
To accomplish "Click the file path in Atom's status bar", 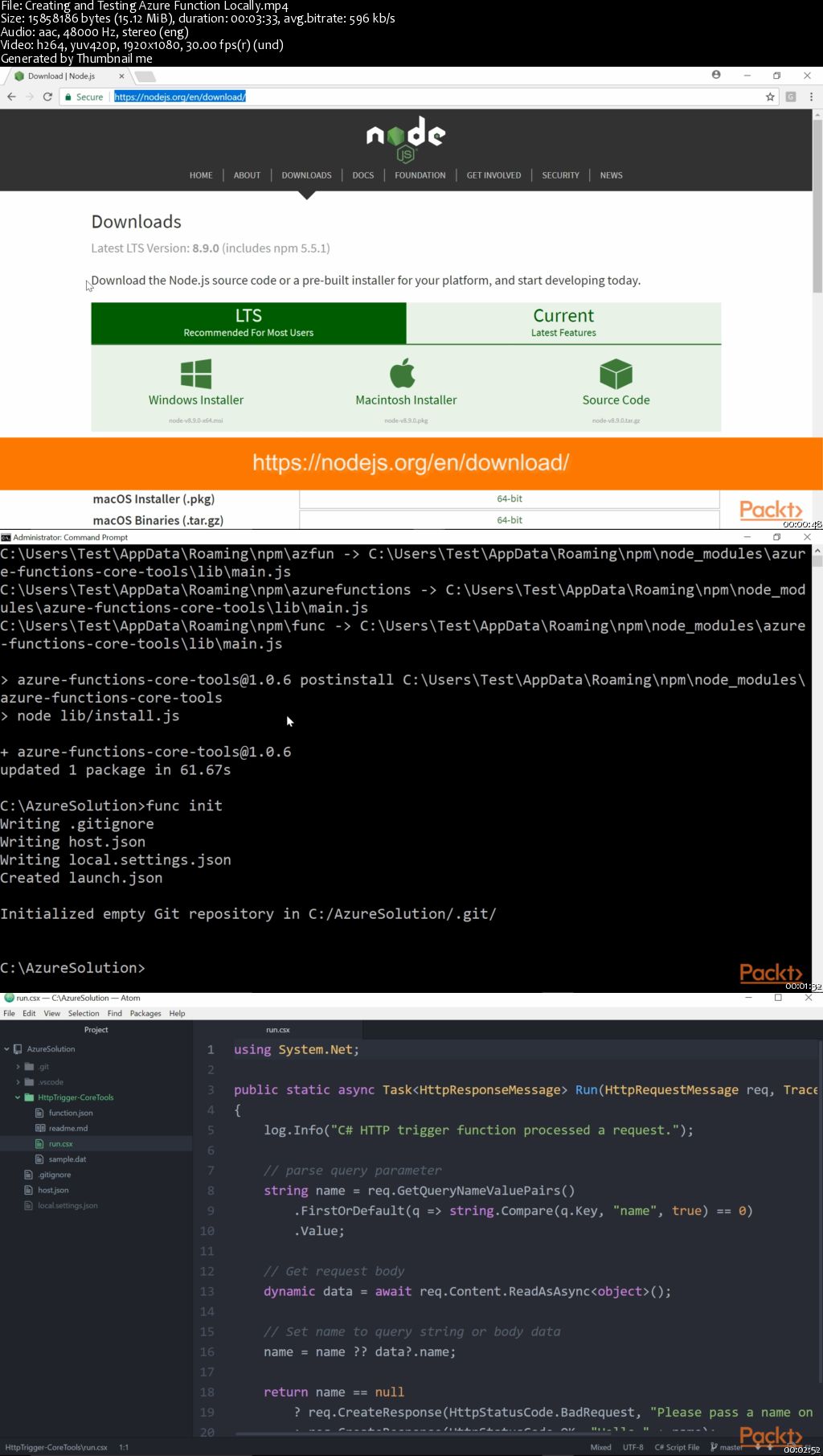I will [56, 1447].
